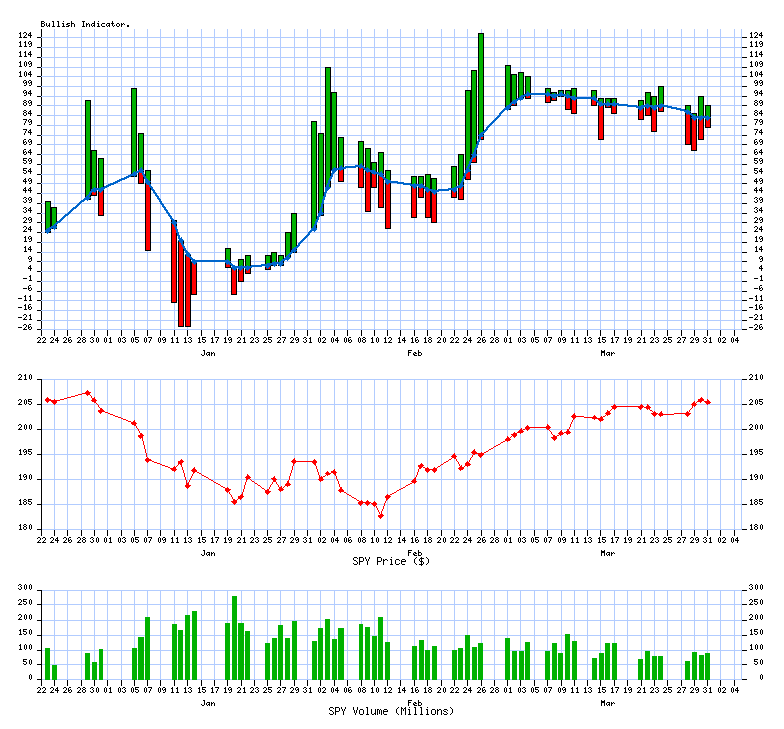Screen dimensions: 784x729
Task: Click the 0 label on the right volume axis
Action: [x=752, y=678]
